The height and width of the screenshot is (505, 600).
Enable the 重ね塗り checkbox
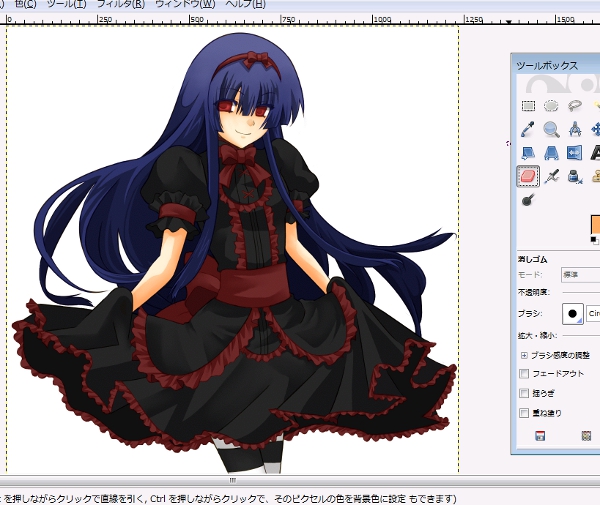click(x=524, y=413)
